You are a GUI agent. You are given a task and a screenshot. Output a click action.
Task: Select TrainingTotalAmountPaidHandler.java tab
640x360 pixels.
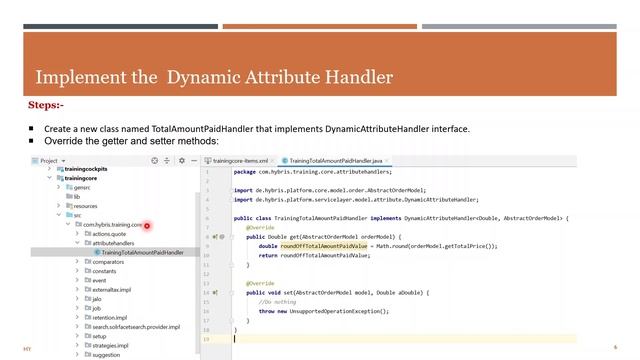point(336,161)
